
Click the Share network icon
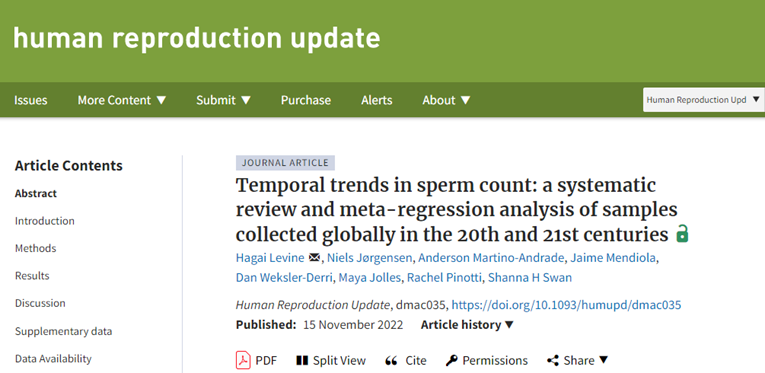(x=553, y=360)
